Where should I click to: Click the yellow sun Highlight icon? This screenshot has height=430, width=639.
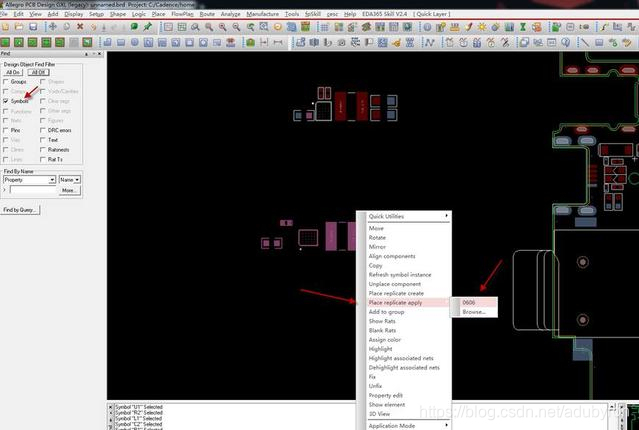[482, 27]
